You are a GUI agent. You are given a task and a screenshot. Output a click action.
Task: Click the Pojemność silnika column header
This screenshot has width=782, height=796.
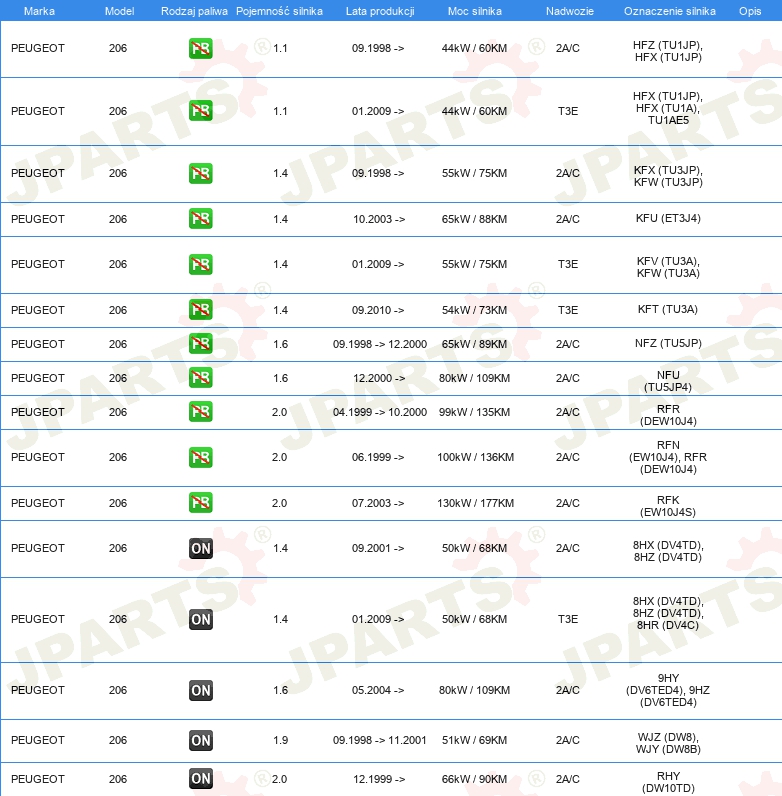coord(279,11)
